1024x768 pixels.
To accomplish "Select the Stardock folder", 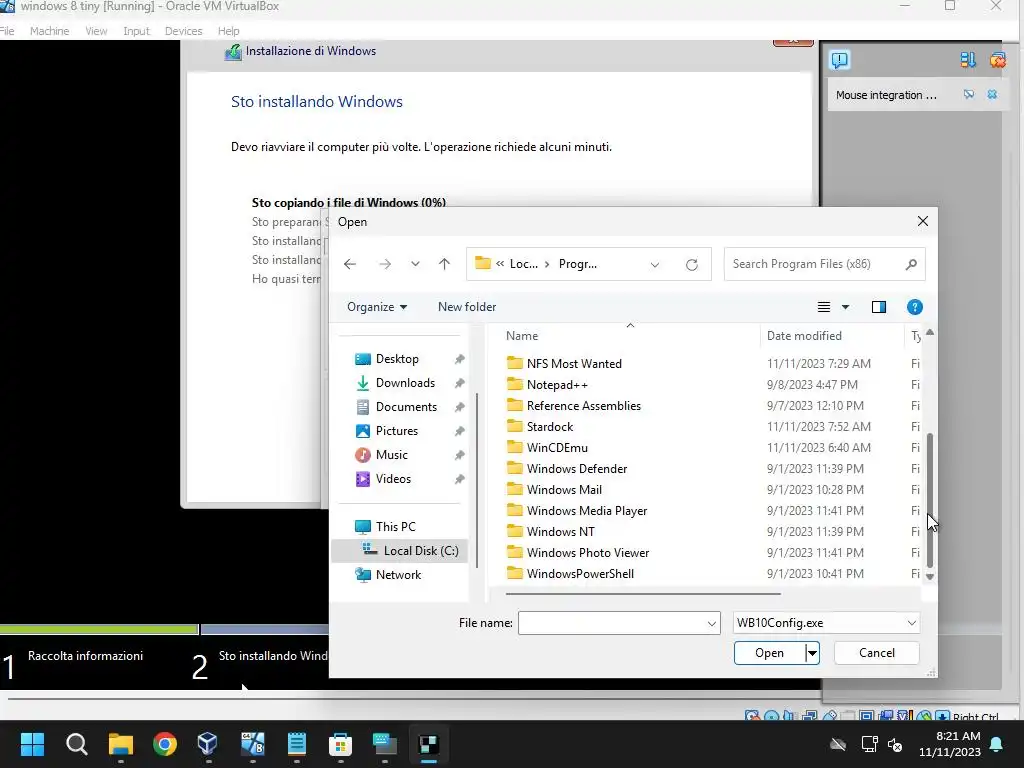I will click(550, 426).
